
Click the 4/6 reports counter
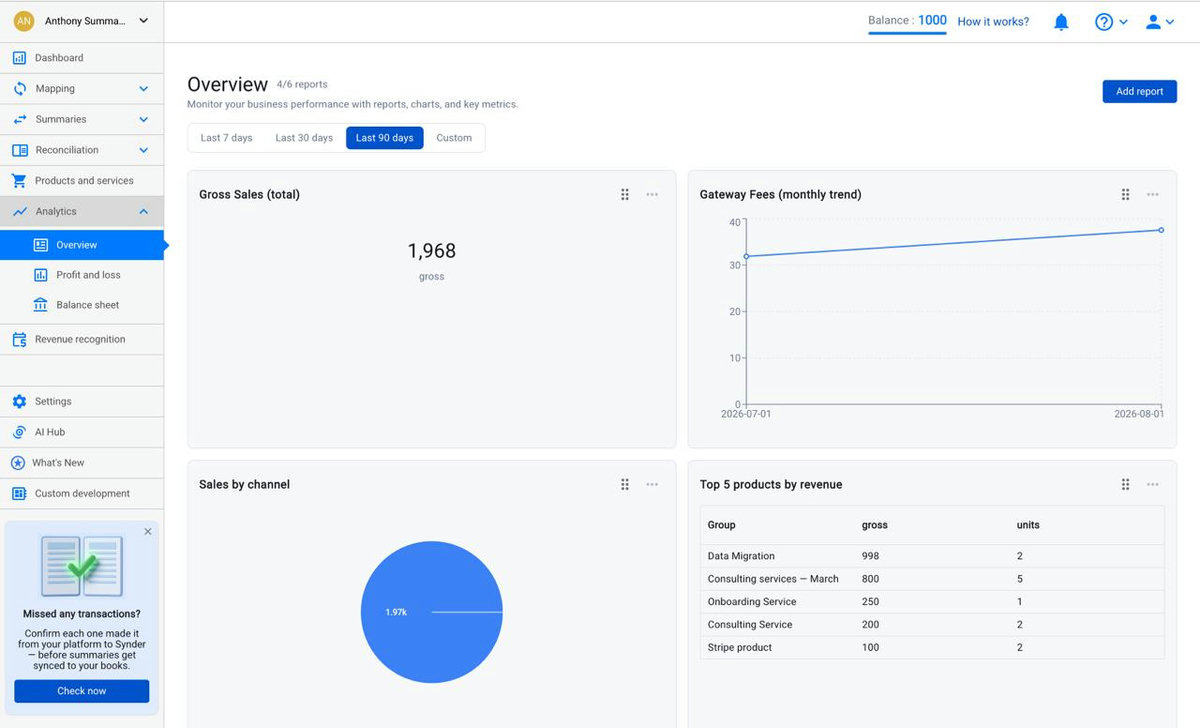point(302,85)
